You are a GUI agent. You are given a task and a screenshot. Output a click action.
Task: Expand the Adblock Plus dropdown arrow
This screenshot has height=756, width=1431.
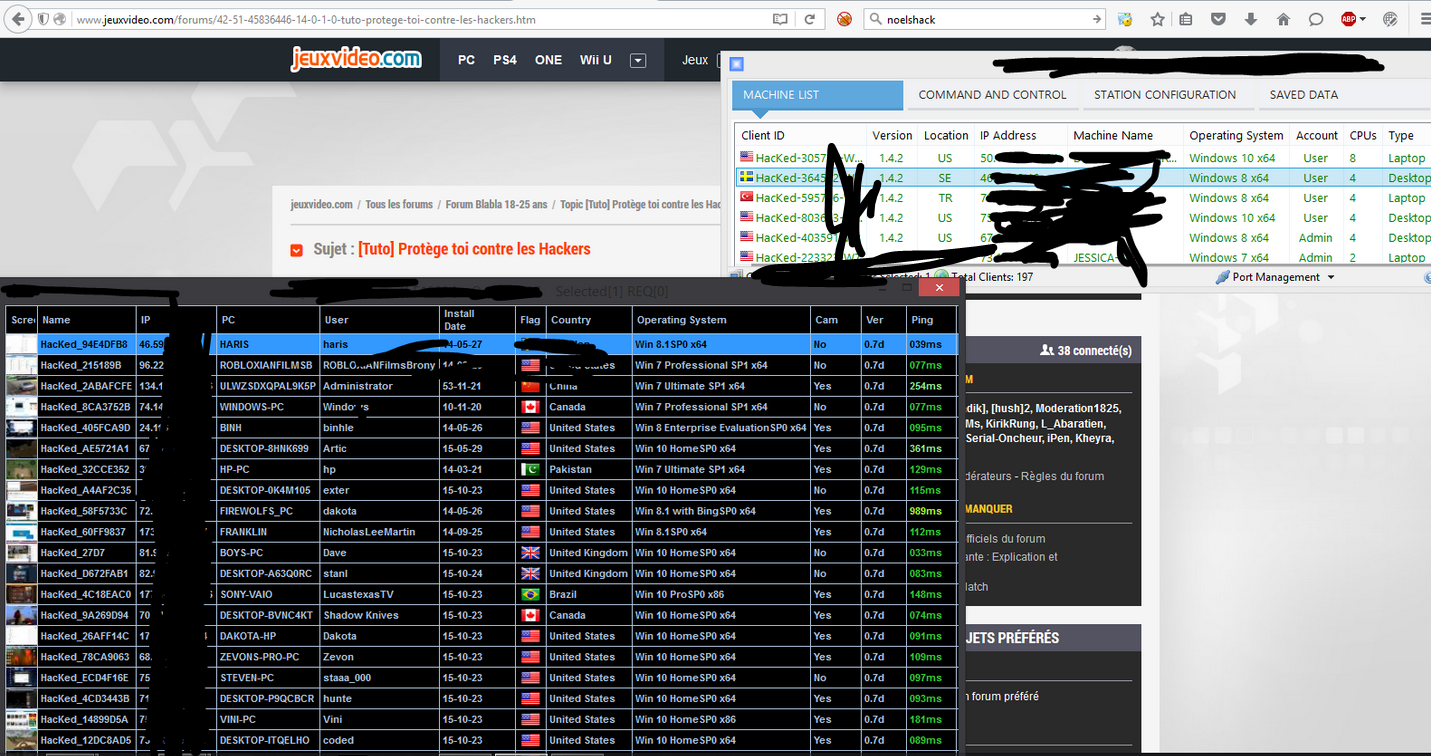[1363, 19]
